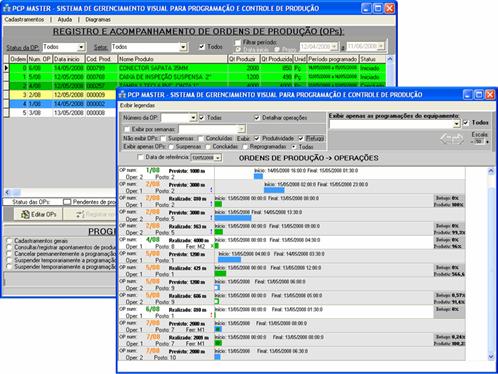This screenshot has width=498, height=374.
Task: Select the Cadastramentos gerais option
Action: 9,241
